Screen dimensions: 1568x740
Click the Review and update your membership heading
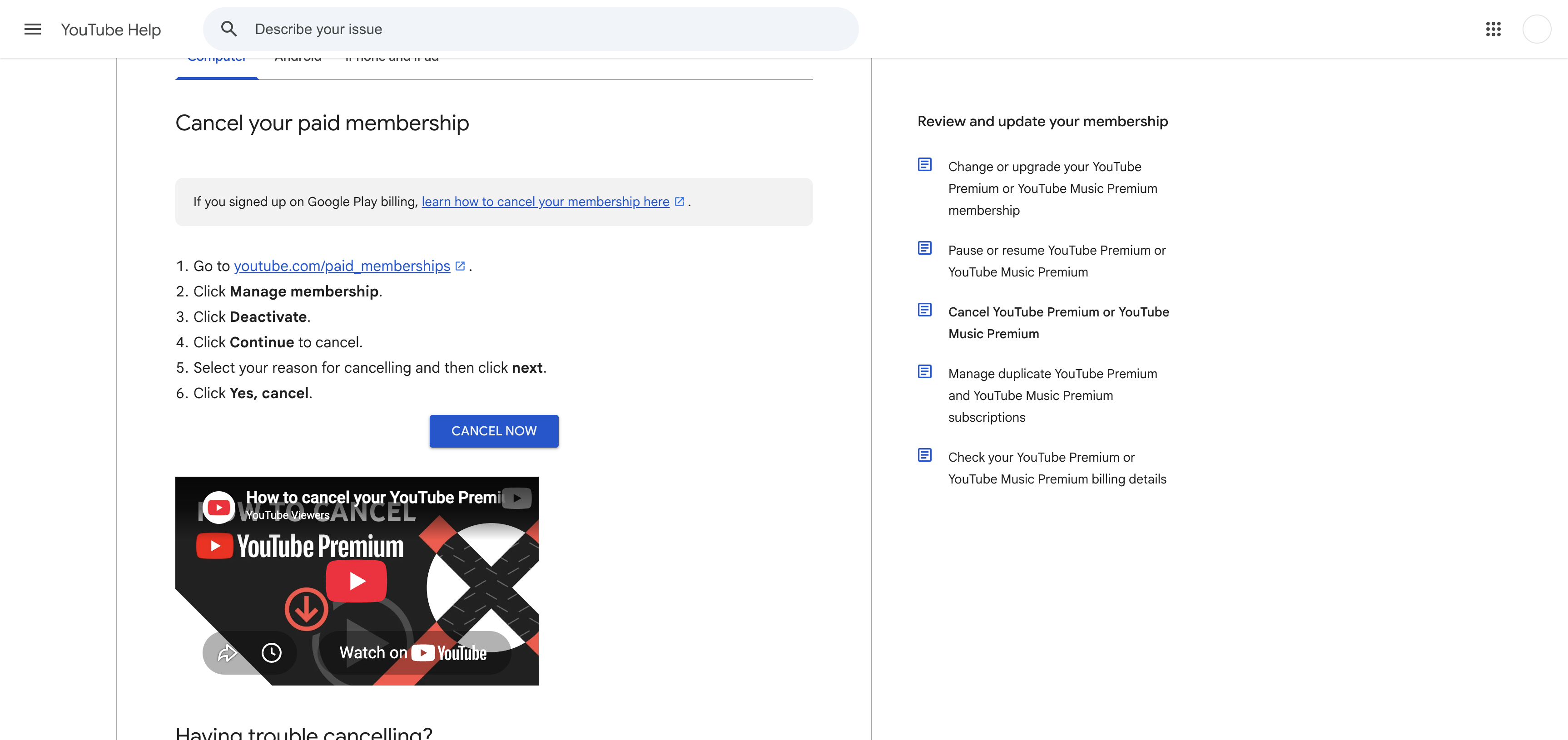(x=1043, y=121)
